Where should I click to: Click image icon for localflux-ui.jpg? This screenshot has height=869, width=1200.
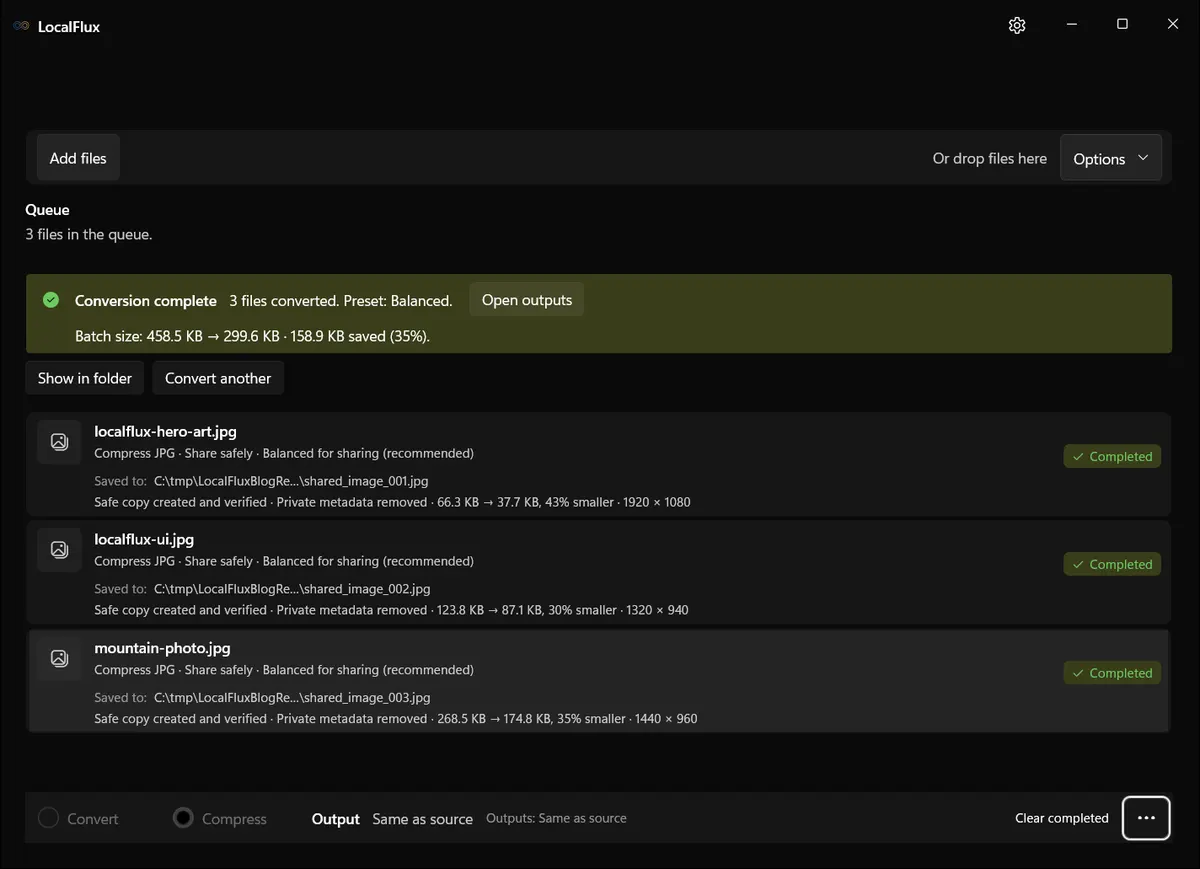[x=59, y=550]
